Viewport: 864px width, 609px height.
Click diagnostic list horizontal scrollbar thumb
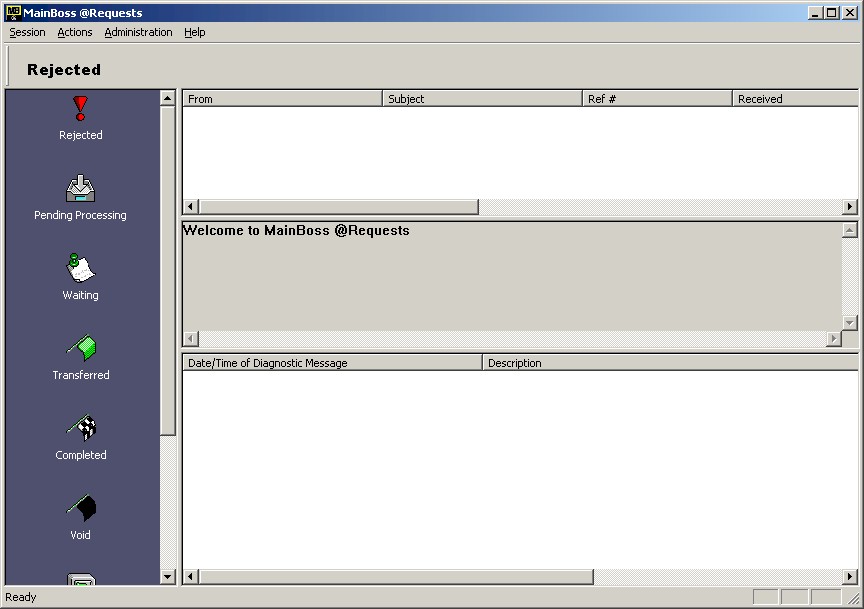tap(396, 576)
